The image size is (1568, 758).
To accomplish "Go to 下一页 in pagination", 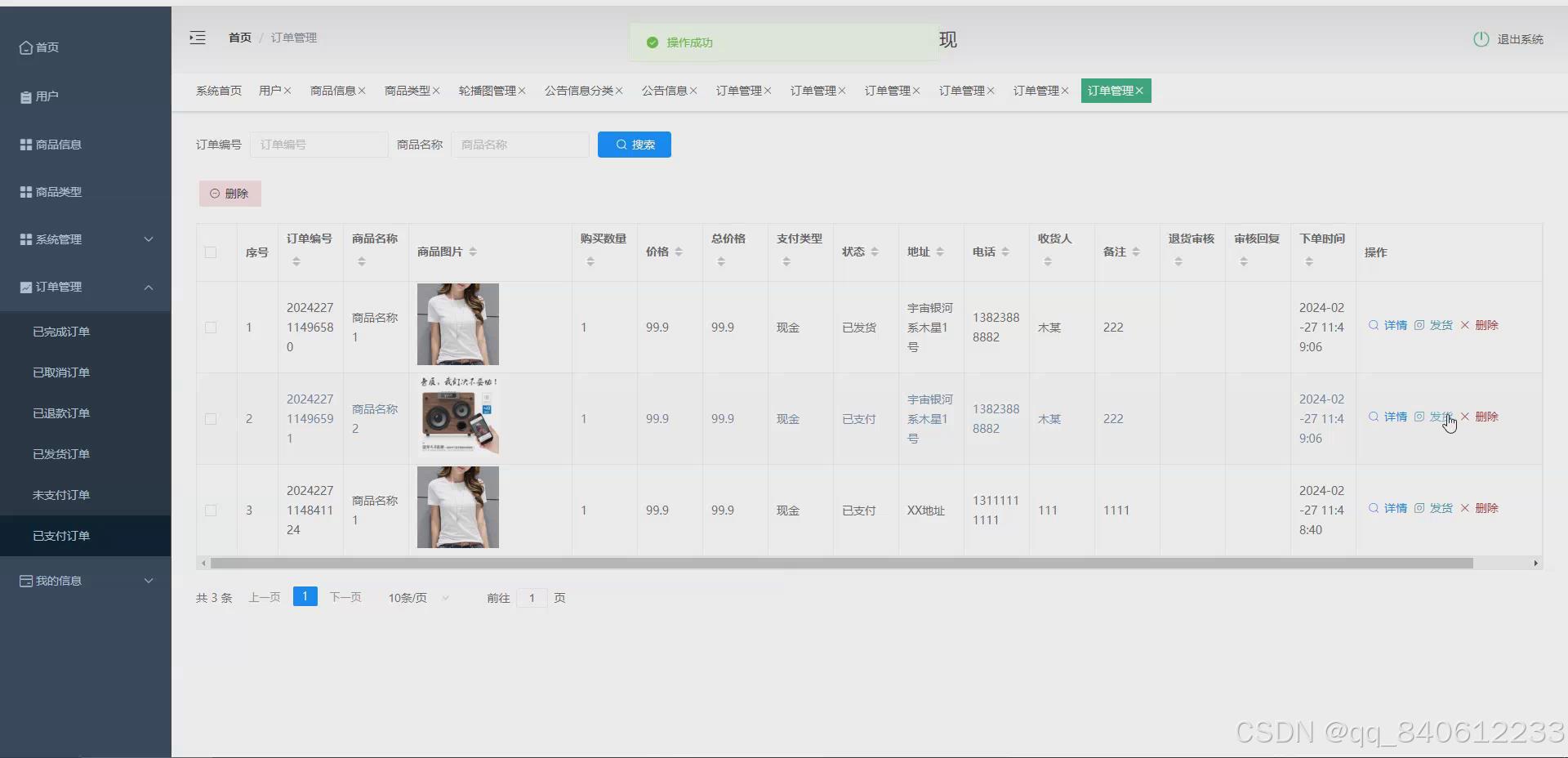I will (345, 597).
